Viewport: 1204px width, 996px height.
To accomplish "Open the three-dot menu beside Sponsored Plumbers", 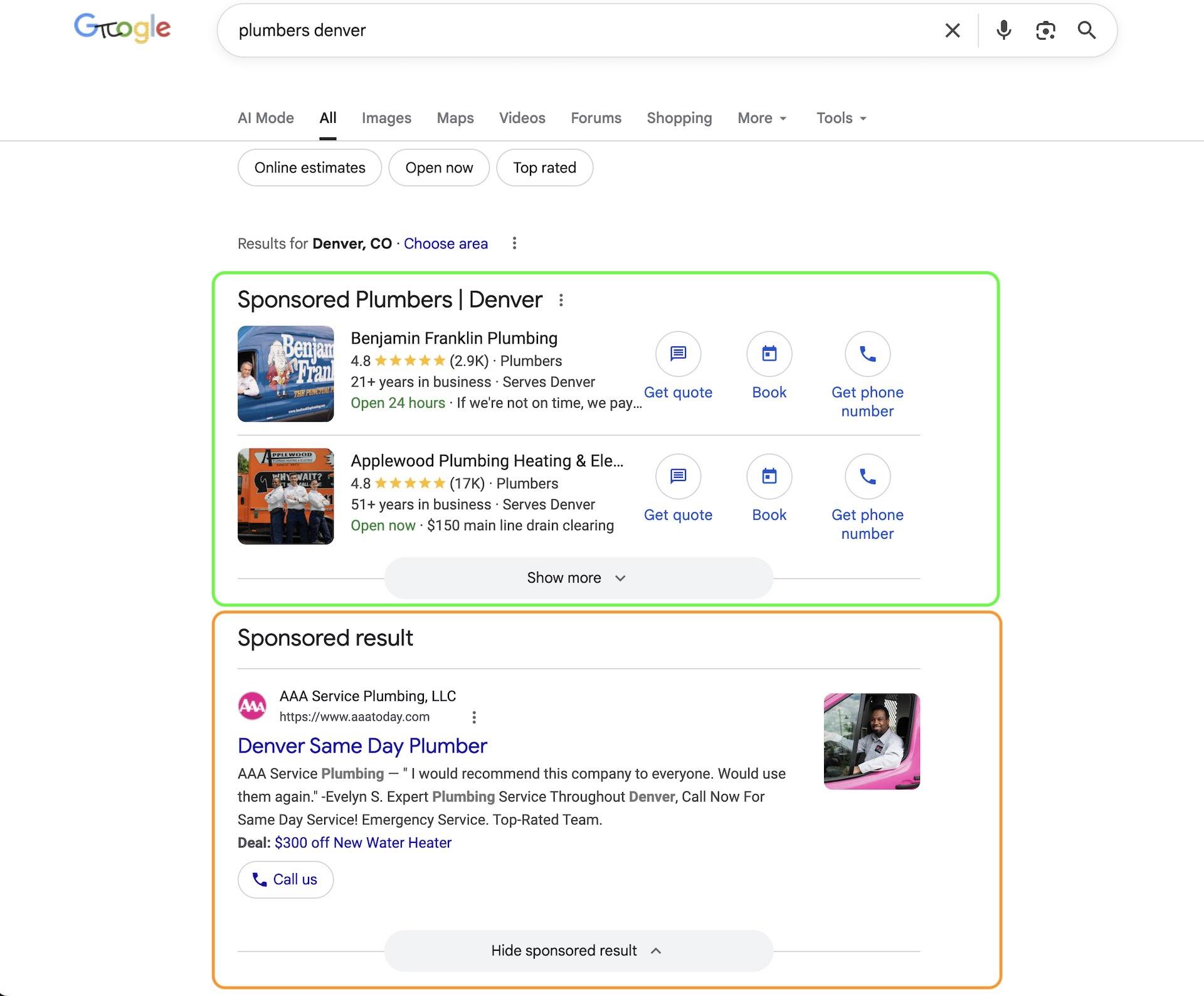I will pyautogui.click(x=560, y=300).
